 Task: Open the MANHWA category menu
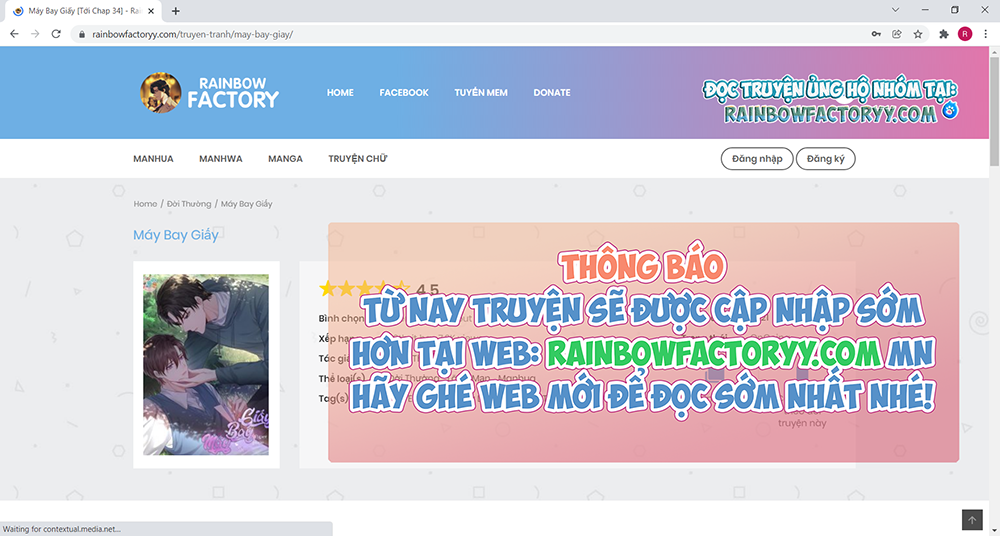(220, 159)
